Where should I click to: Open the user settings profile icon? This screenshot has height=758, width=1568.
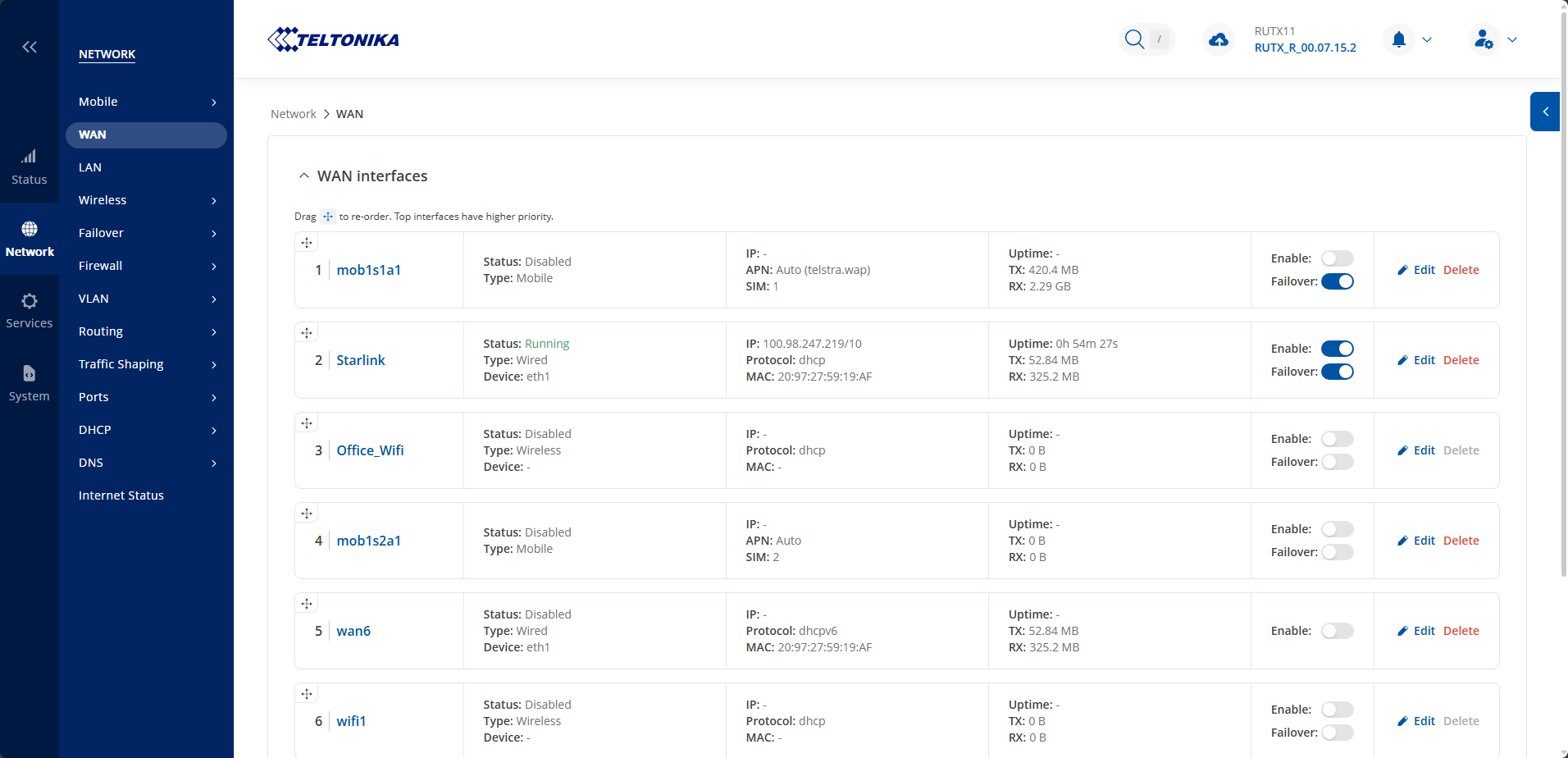(1484, 39)
